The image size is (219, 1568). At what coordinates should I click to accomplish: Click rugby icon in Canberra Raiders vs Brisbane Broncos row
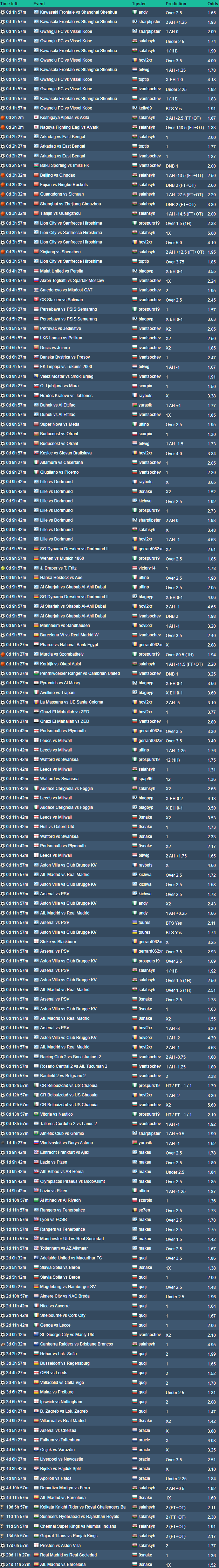click(2, 1344)
